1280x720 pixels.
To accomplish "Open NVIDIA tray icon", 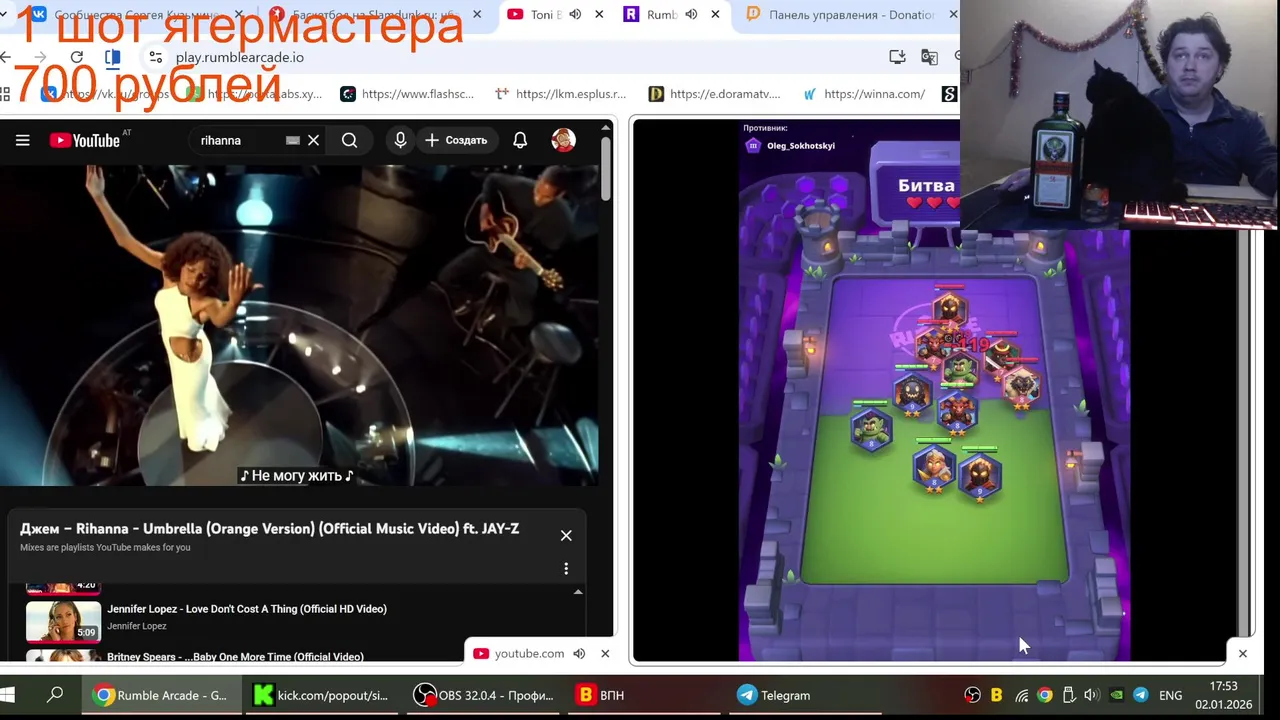I will [1116, 695].
